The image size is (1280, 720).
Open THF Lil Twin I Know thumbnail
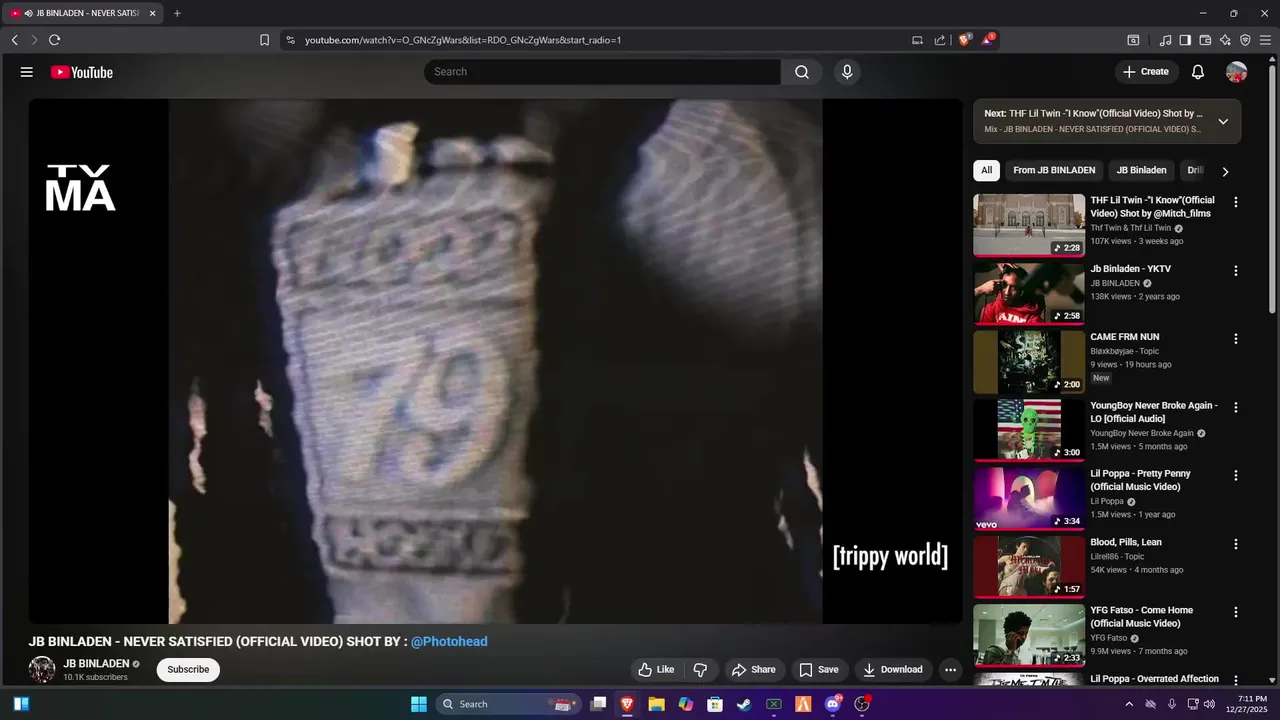click(x=1029, y=225)
